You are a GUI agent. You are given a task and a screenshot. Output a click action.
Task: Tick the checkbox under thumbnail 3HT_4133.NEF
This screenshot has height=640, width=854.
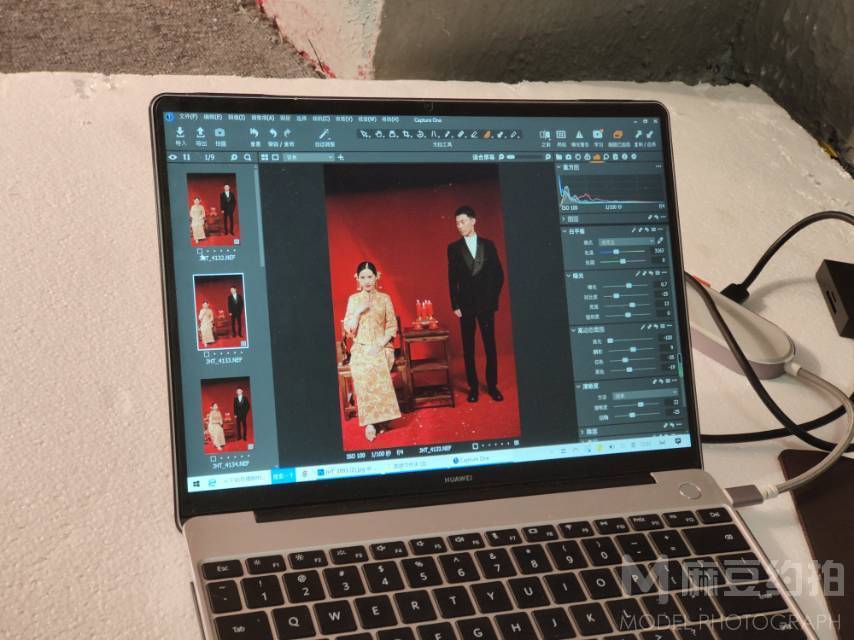pos(205,354)
